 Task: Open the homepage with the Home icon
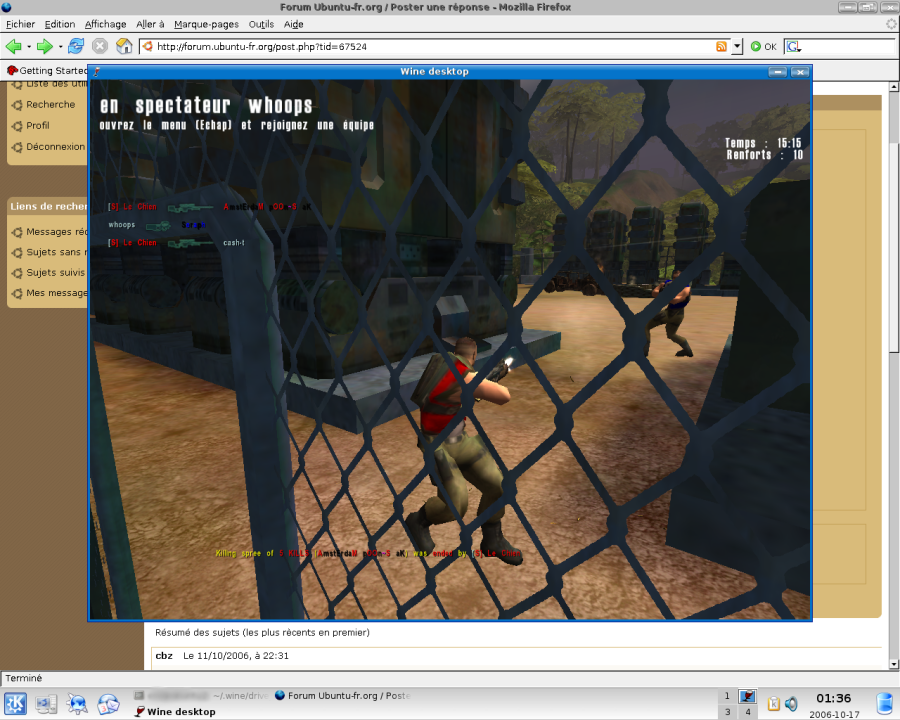coord(123,46)
